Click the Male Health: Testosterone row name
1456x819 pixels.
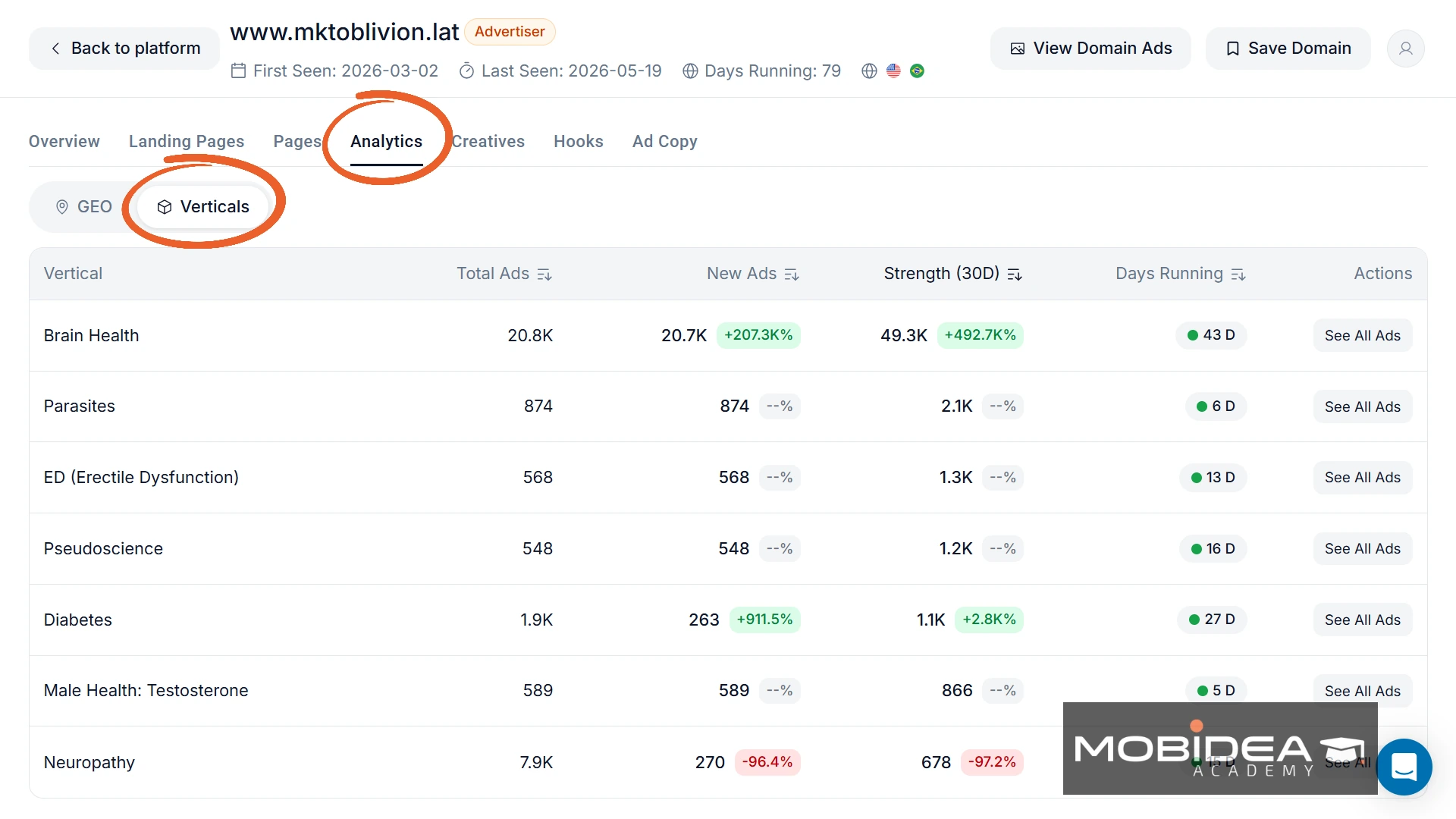point(146,690)
